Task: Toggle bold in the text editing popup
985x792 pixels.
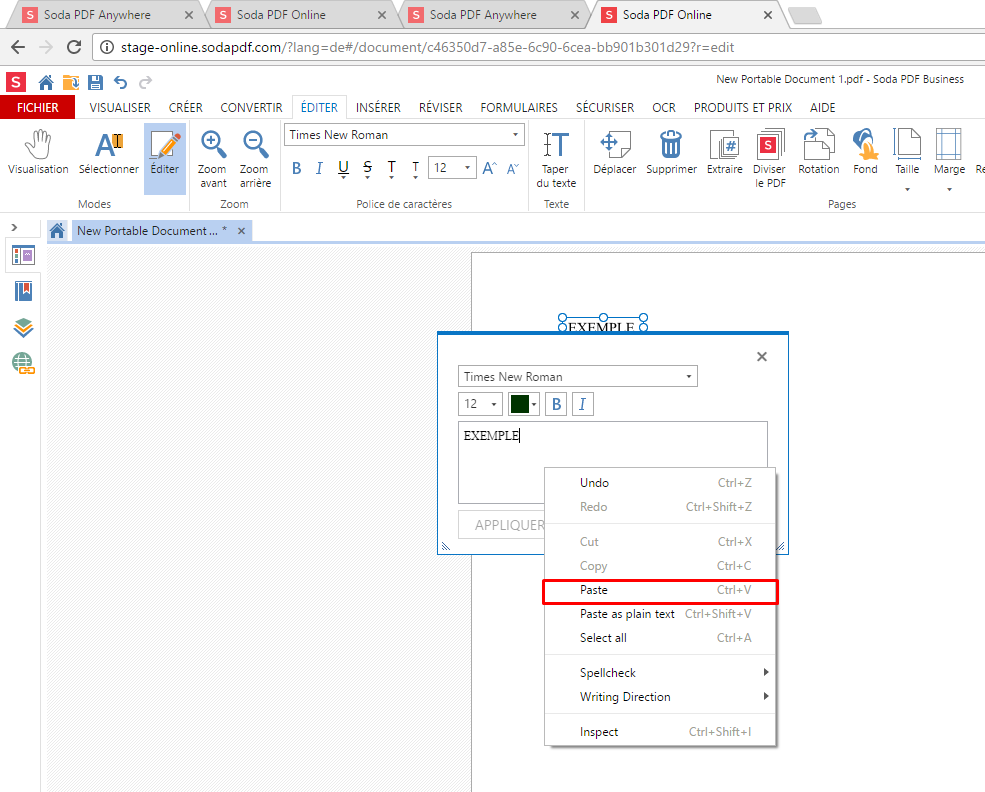Action: click(555, 404)
